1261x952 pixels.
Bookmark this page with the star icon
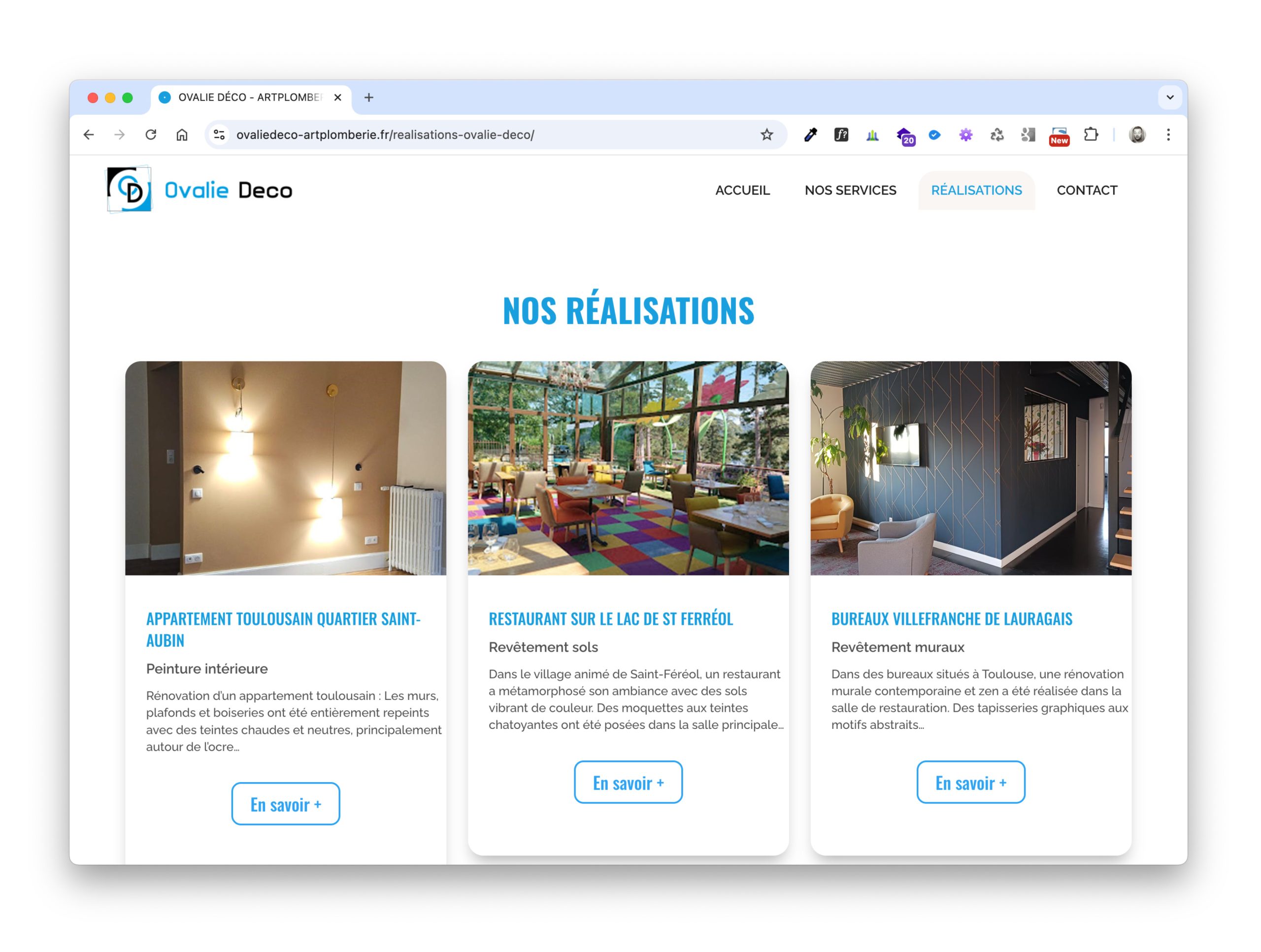(767, 135)
